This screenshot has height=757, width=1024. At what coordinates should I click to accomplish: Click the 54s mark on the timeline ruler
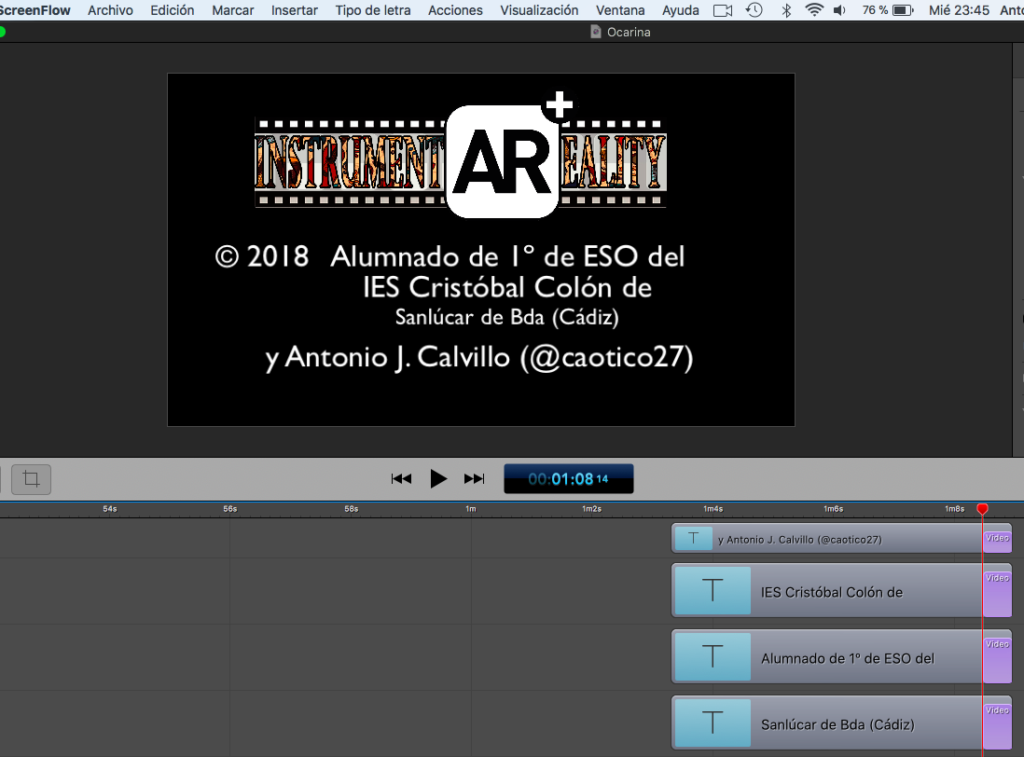[110, 509]
